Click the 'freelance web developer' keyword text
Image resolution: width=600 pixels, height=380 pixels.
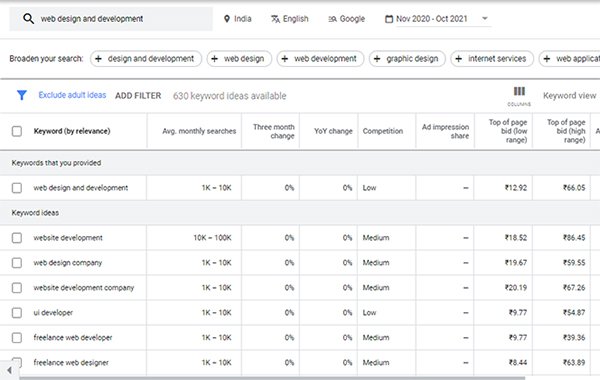tap(73, 338)
